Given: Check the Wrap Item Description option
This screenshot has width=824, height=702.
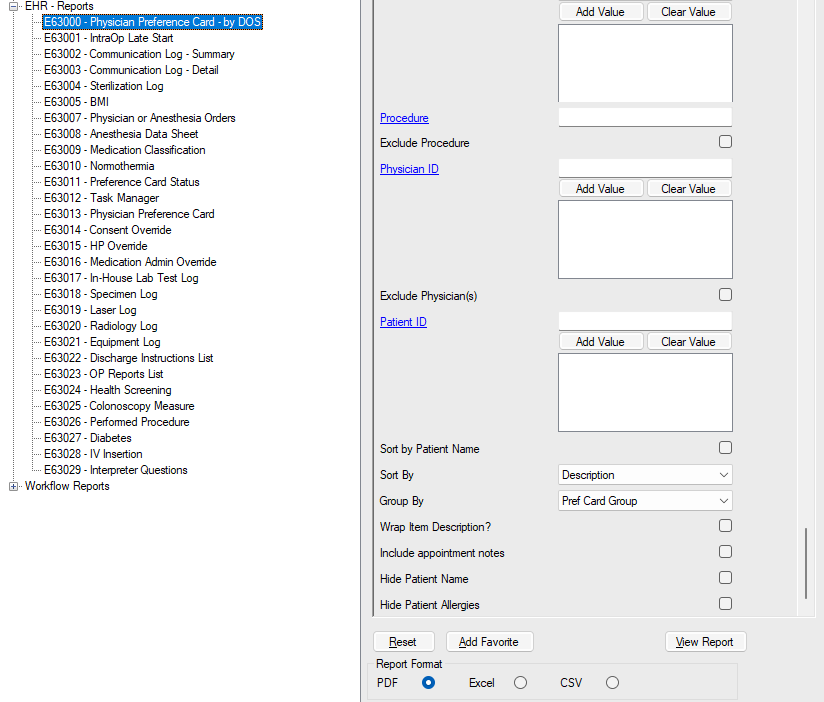Looking at the screenshot, I should pos(725,525).
